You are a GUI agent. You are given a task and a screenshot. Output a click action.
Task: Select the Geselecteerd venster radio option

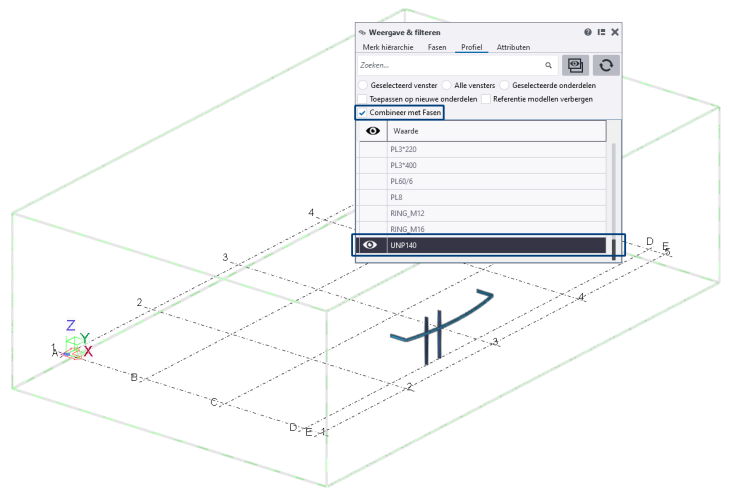pos(363,86)
